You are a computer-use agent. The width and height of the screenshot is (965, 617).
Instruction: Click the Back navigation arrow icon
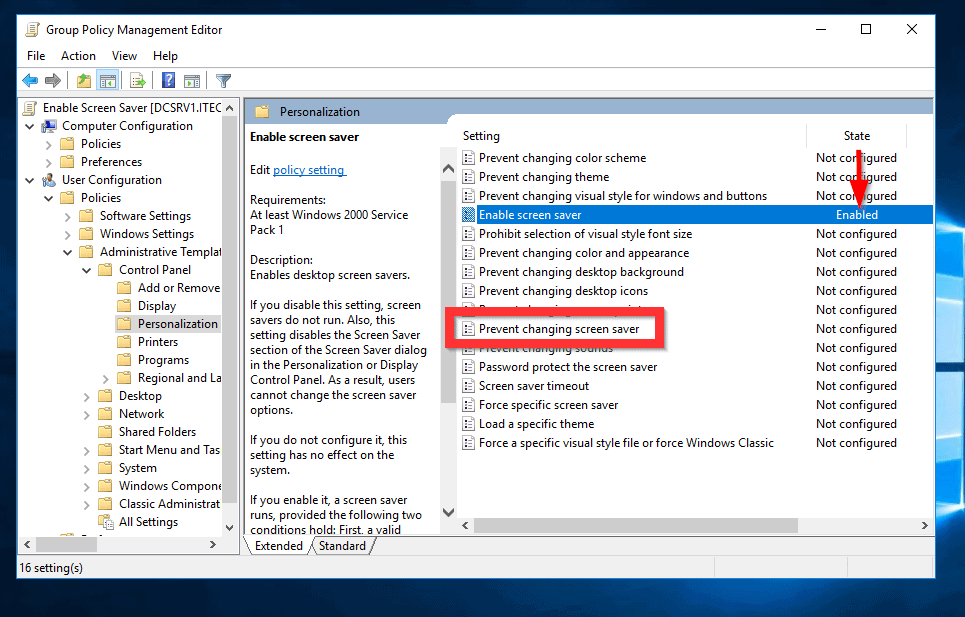[30, 80]
